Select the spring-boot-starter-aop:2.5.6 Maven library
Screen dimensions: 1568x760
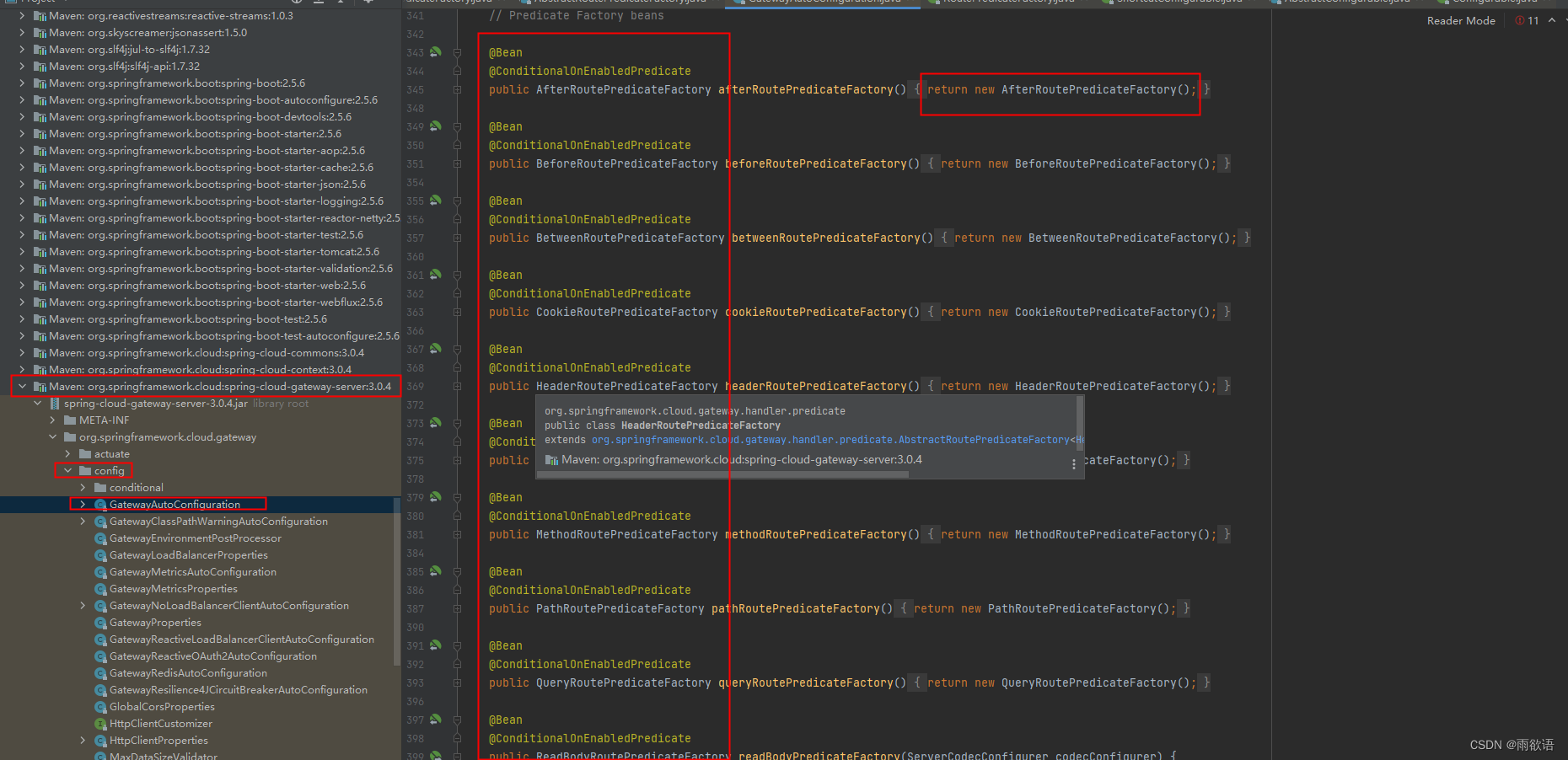tap(207, 151)
